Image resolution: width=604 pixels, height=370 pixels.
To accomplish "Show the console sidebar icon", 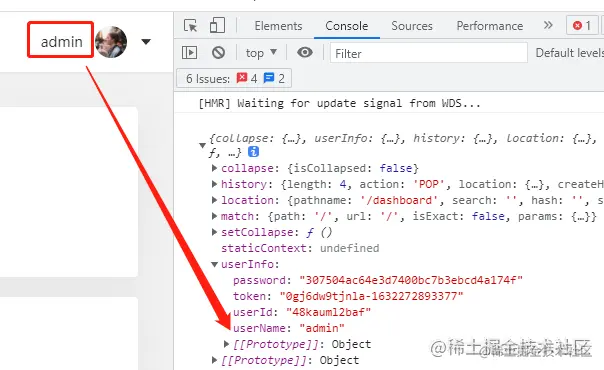I will 189,52.
